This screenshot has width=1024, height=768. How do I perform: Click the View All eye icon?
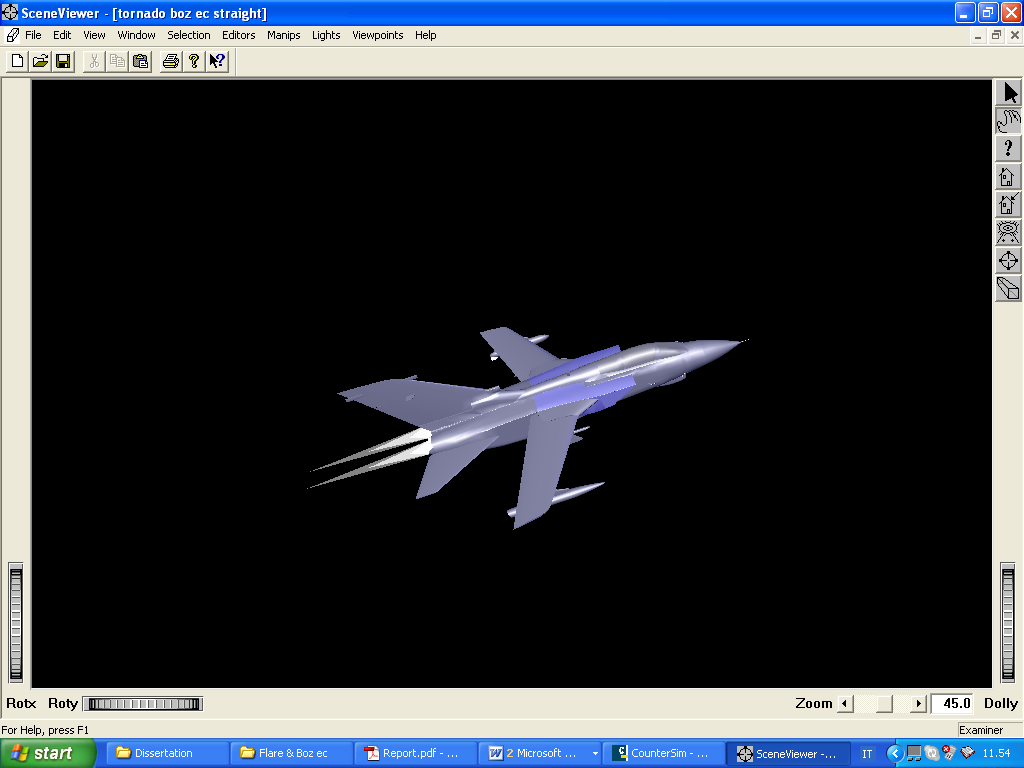click(1008, 232)
